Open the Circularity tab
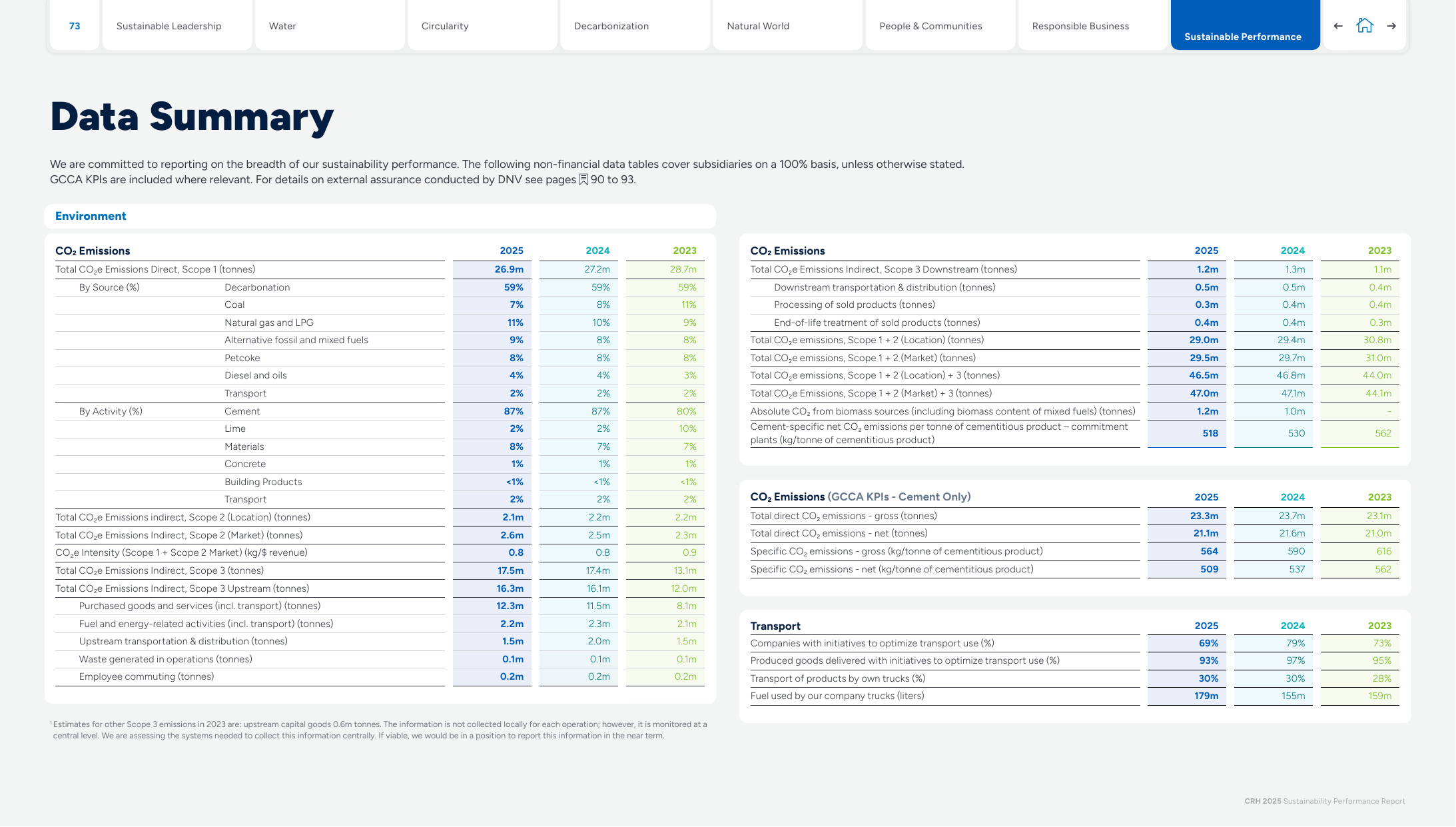 coord(482,25)
